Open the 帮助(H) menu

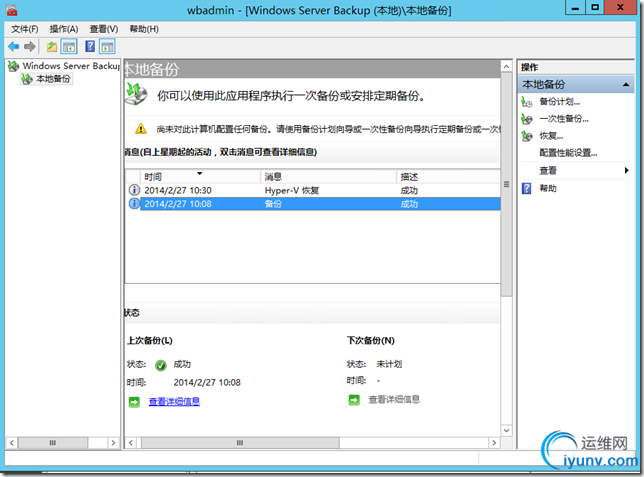click(x=144, y=29)
